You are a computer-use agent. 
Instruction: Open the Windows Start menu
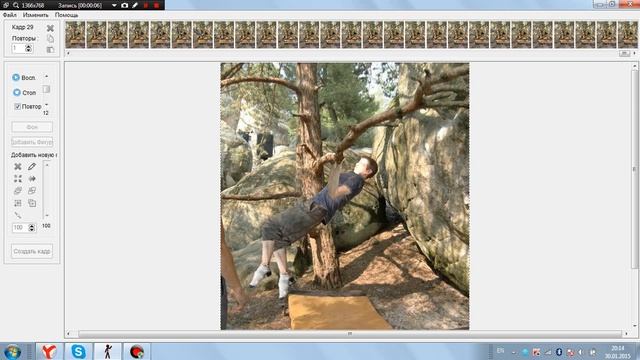[x=13, y=351]
